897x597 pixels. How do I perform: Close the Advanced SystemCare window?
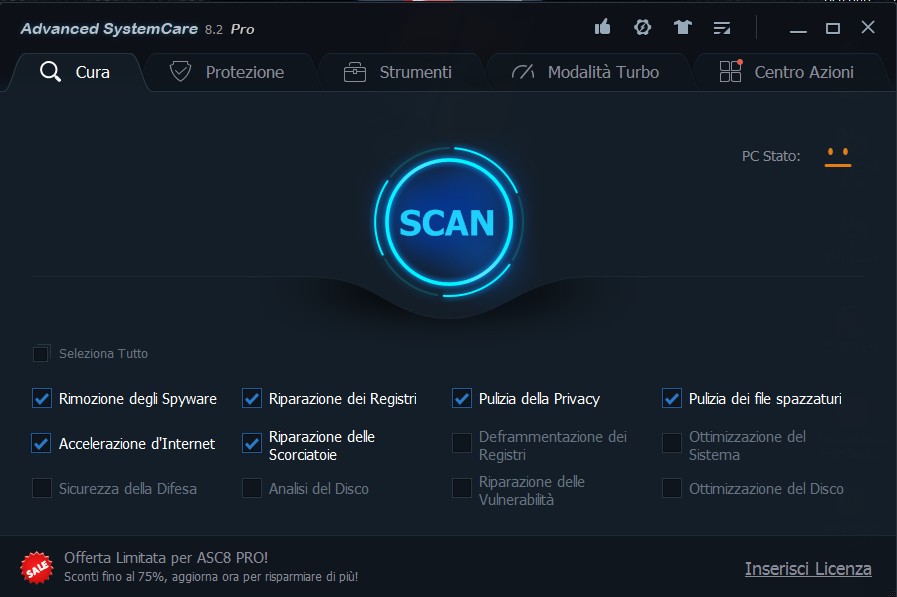point(868,27)
